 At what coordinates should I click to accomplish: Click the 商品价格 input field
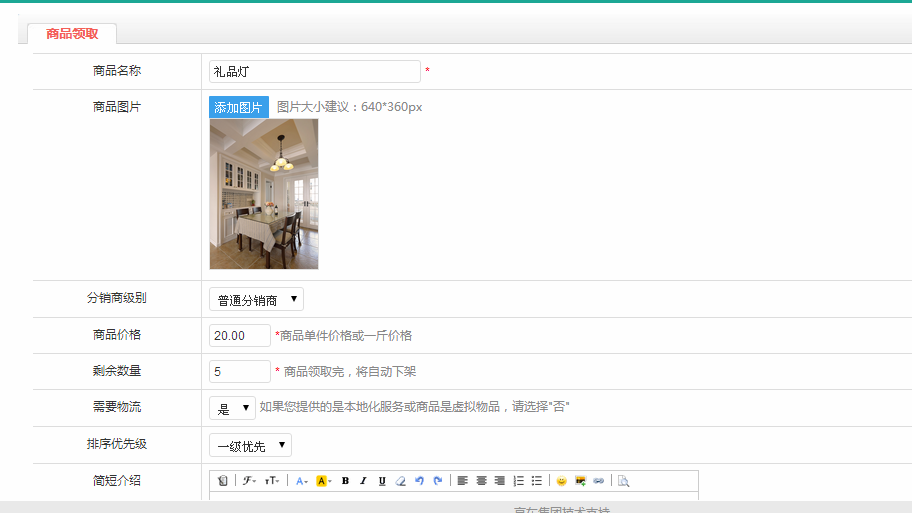click(x=240, y=336)
